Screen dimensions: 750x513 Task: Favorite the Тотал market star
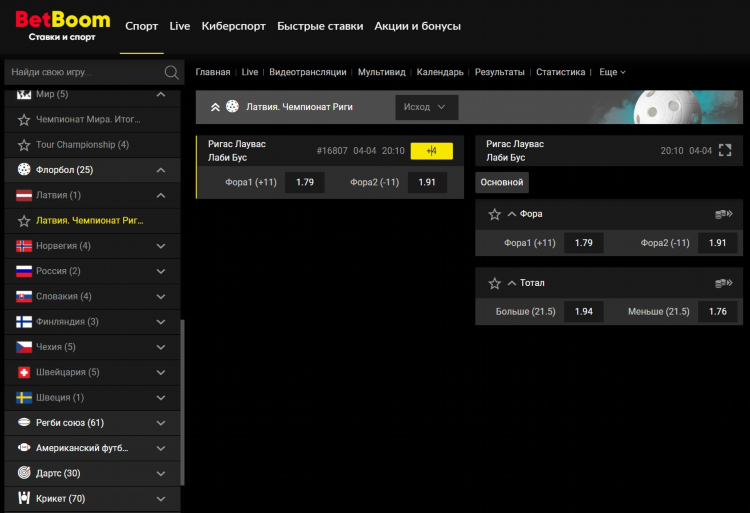(x=495, y=284)
